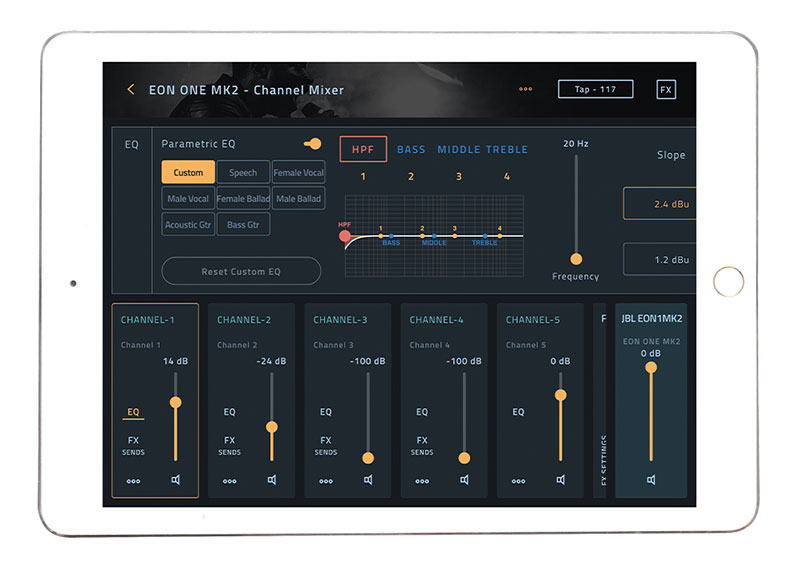800x582 pixels.
Task: Open FX Sends for Channel-2
Action: pyautogui.click(x=230, y=445)
